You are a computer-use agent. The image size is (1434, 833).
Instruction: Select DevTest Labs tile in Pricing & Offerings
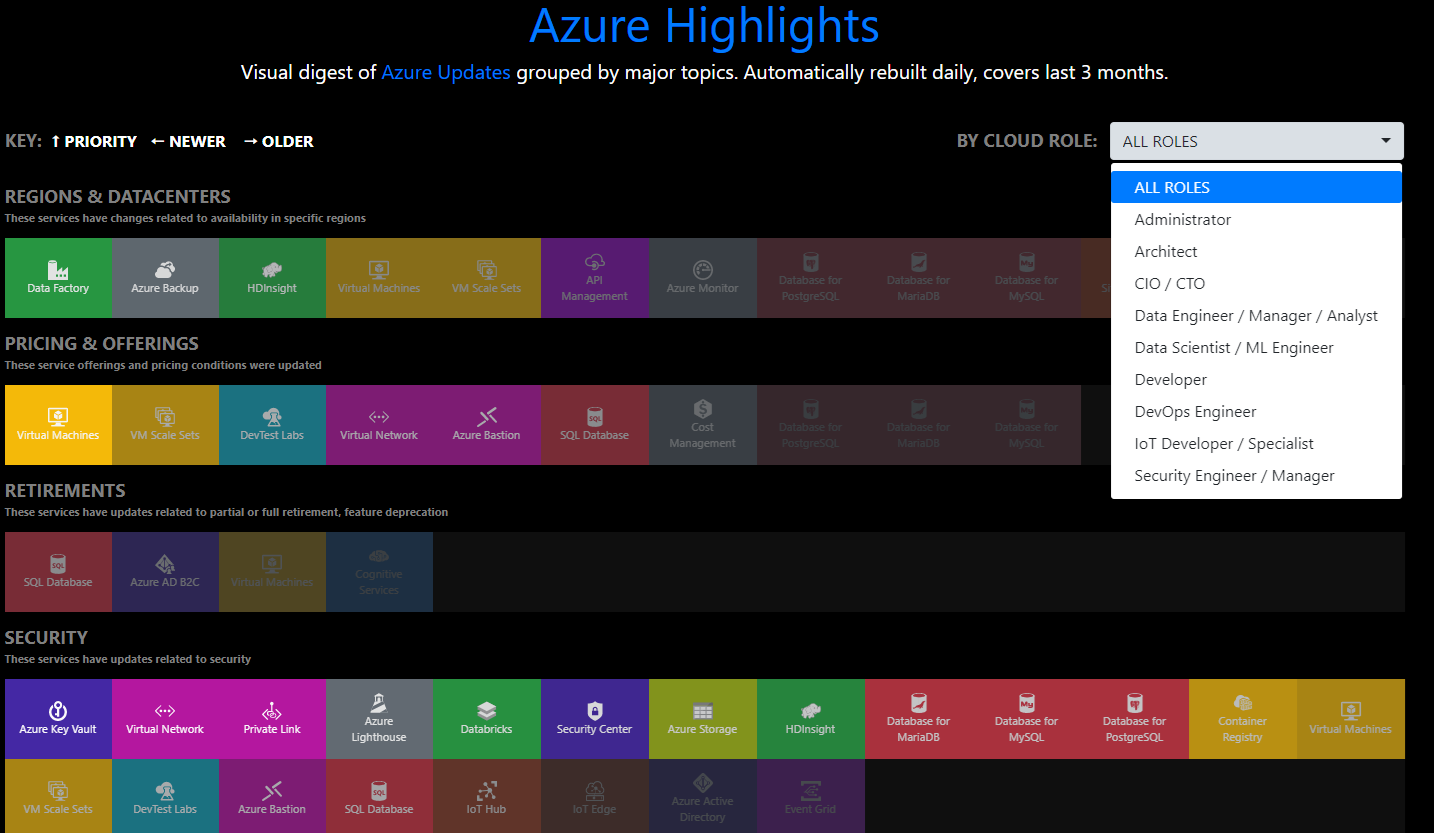[x=272, y=425]
